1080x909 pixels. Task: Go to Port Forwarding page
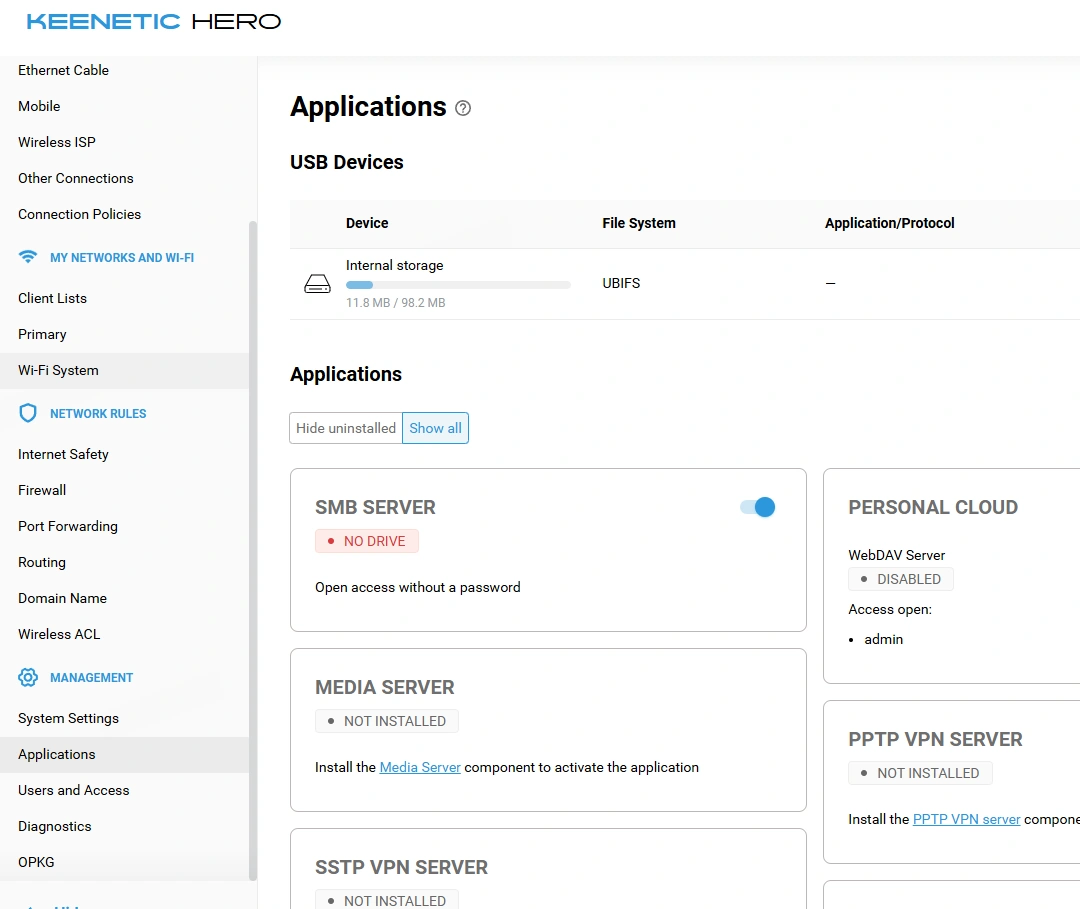point(68,526)
